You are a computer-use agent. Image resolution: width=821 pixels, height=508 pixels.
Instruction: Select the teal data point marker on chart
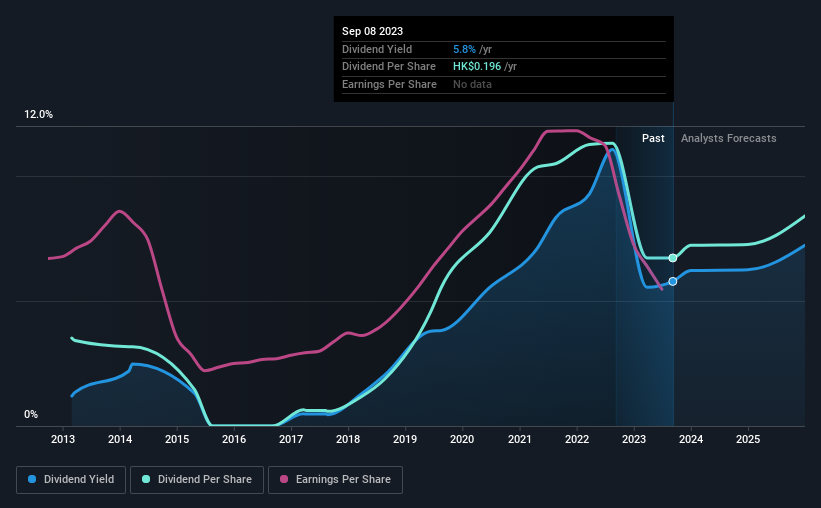click(673, 258)
